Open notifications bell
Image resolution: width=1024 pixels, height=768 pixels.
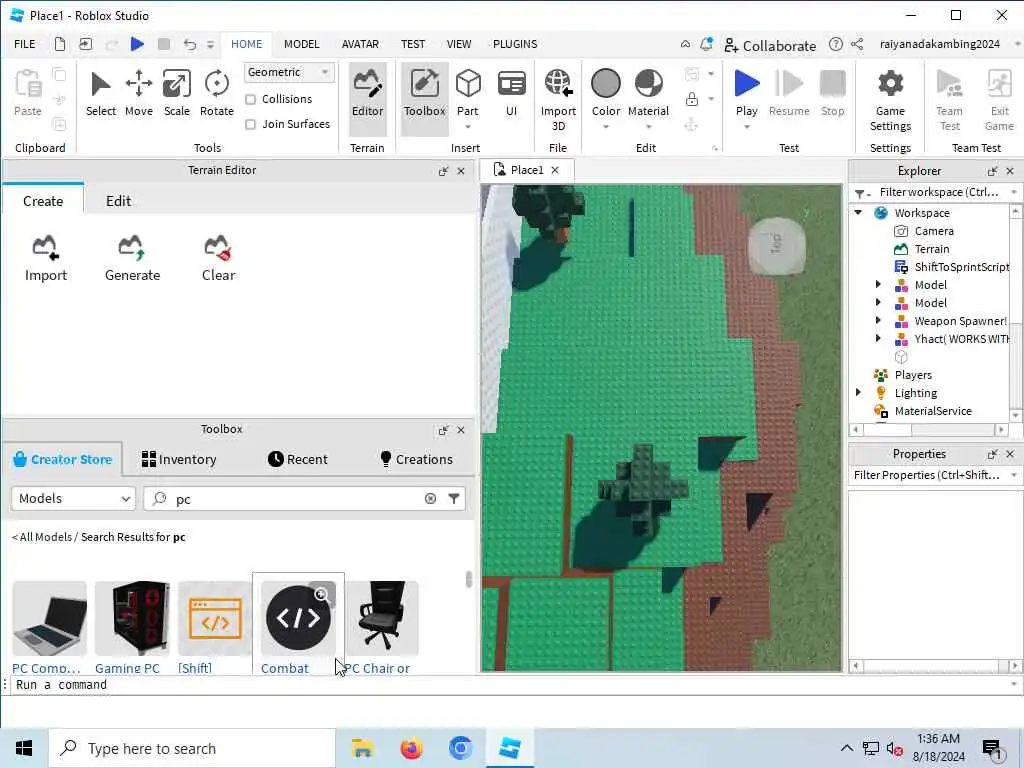click(706, 44)
